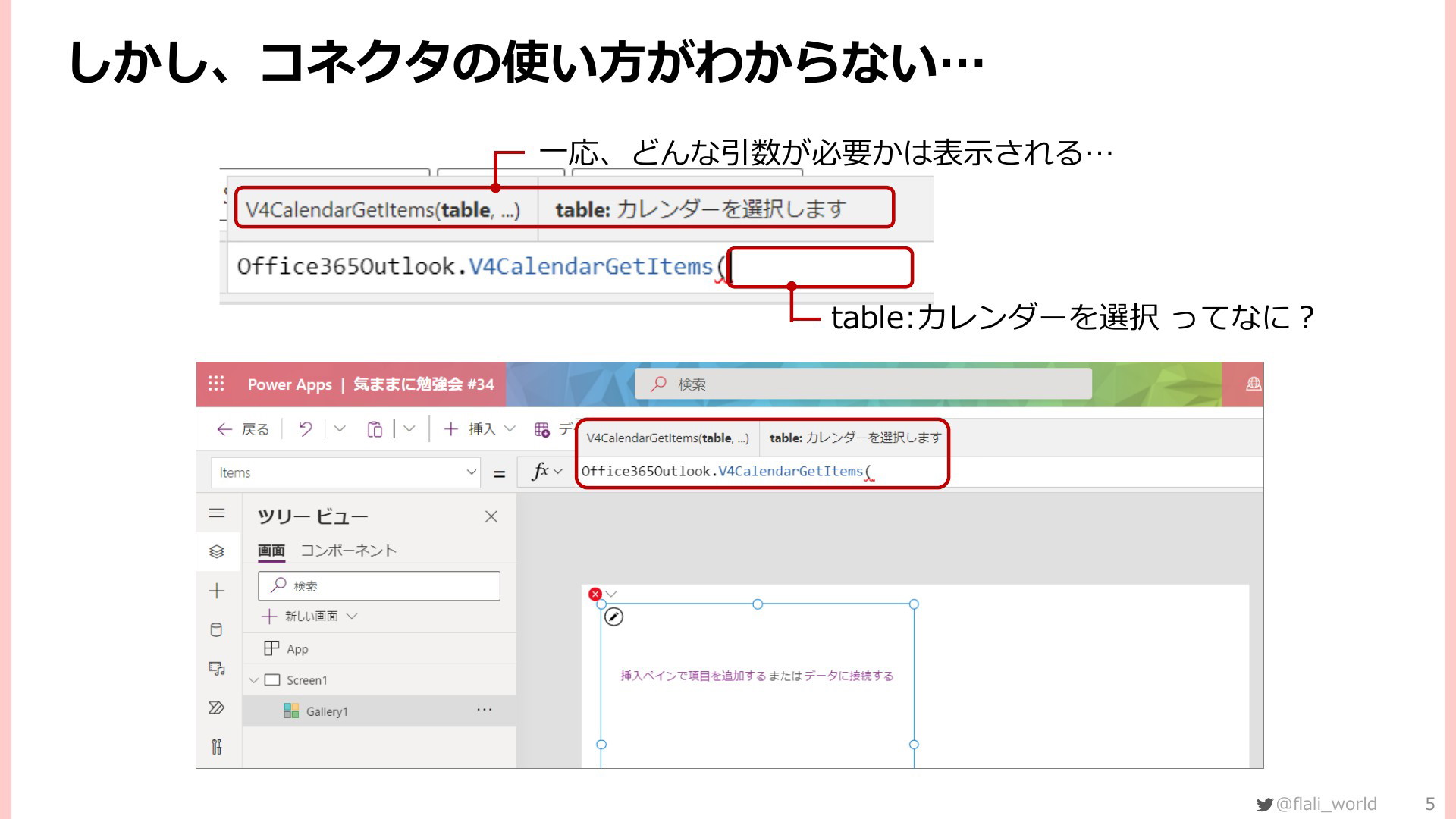
Task: Click the 戻る back arrow button
Action: click(243, 429)
